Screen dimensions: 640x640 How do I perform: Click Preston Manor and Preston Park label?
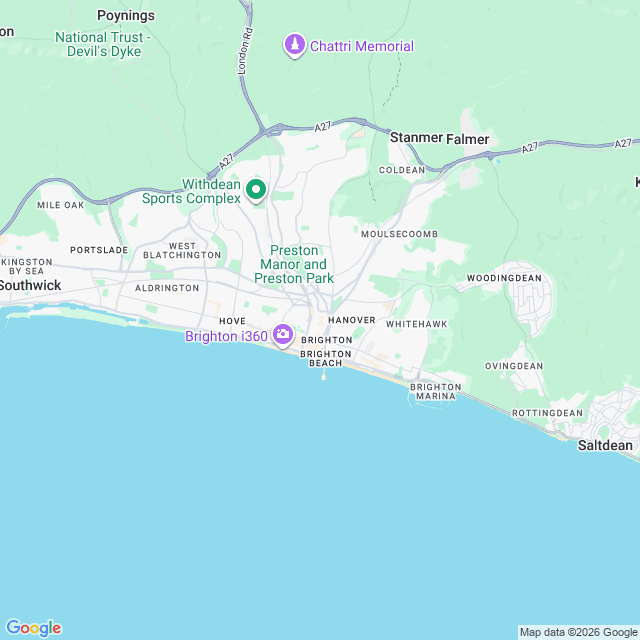point(294,264)
